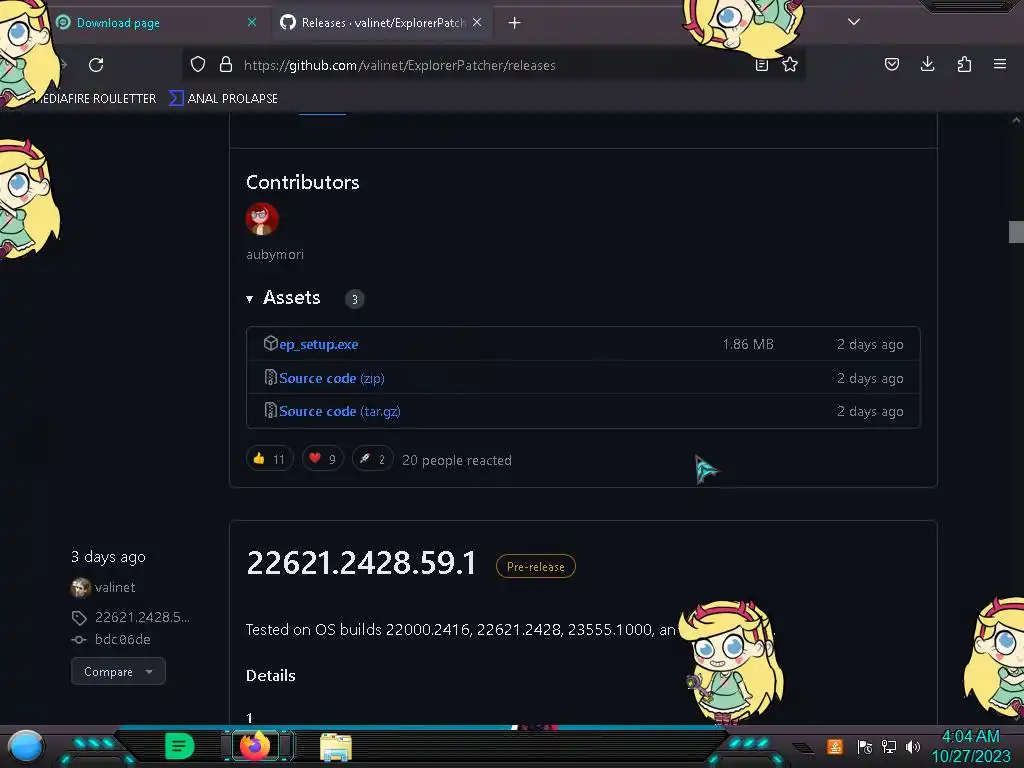The width and height of the screenshot is (1024, 768).
Task: Click the thumbs up reaction with 11
Action: click(x=270, y=458)
